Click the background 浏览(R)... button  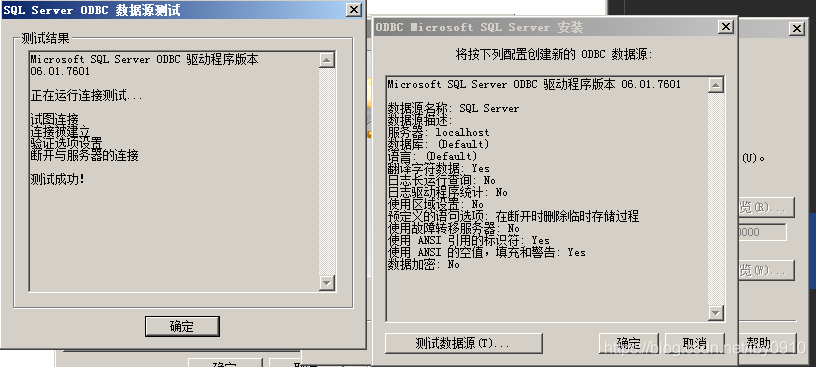point(766,207)
